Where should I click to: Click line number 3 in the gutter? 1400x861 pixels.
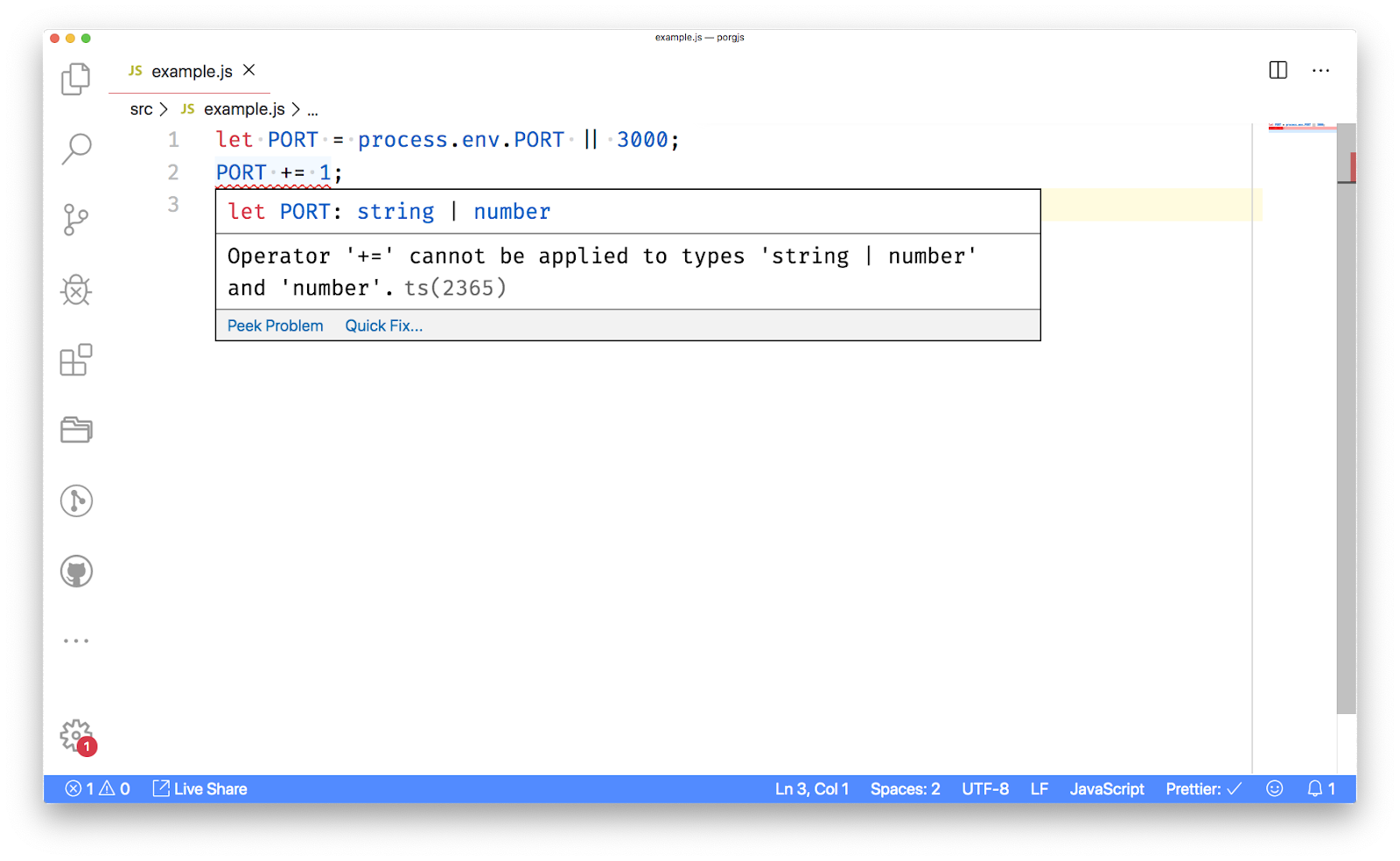(x=173, y=205)
